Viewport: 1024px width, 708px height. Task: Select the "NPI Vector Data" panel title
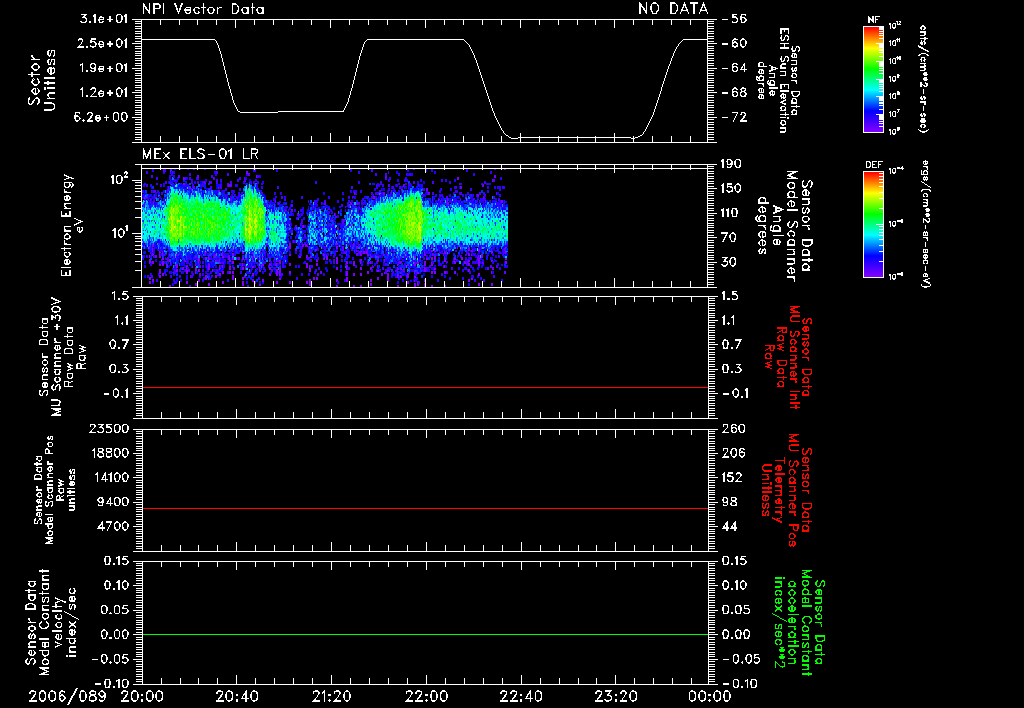[x=203, y=9]
